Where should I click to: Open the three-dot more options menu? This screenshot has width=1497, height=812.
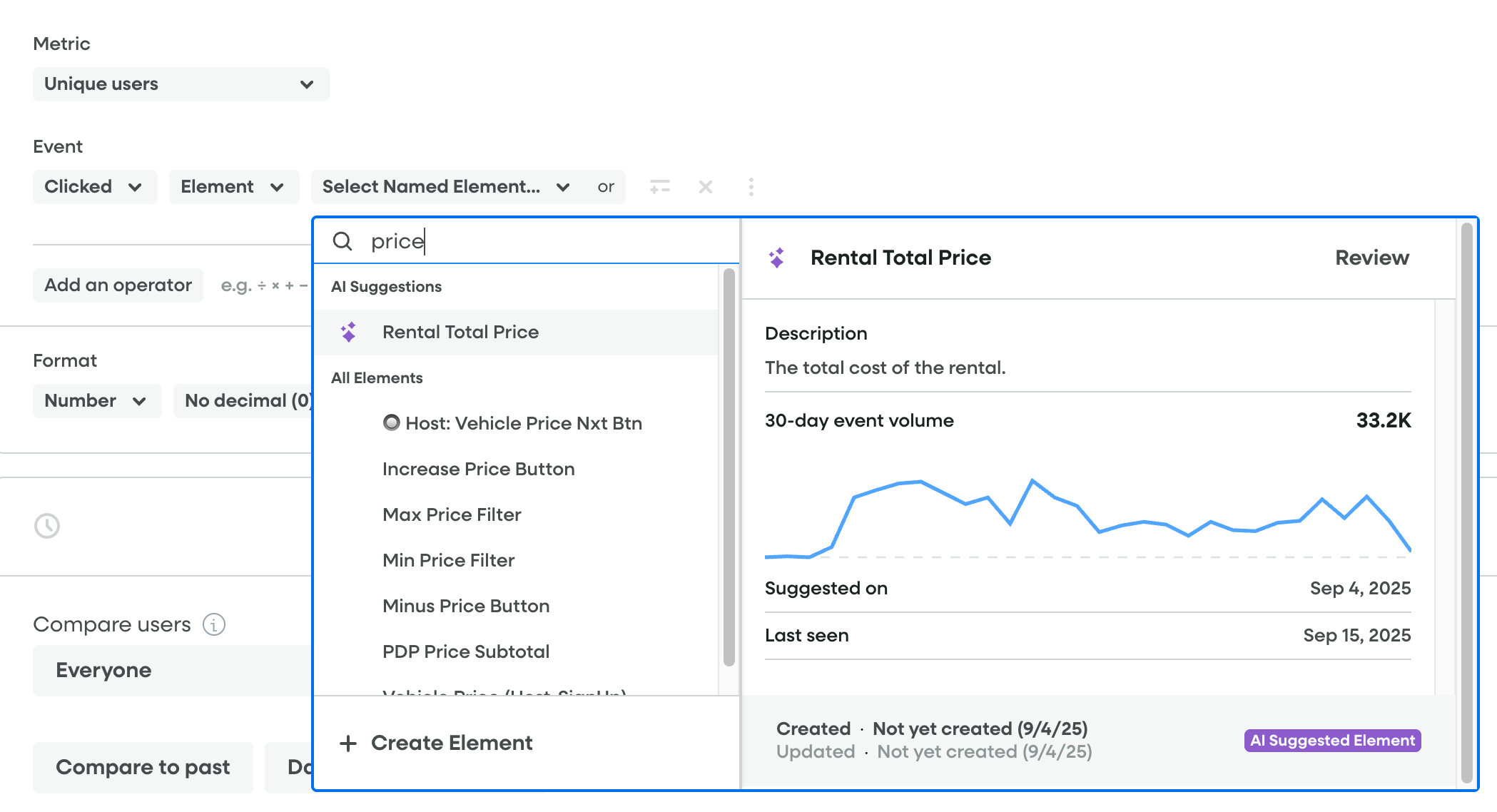[x=751, y=187]
